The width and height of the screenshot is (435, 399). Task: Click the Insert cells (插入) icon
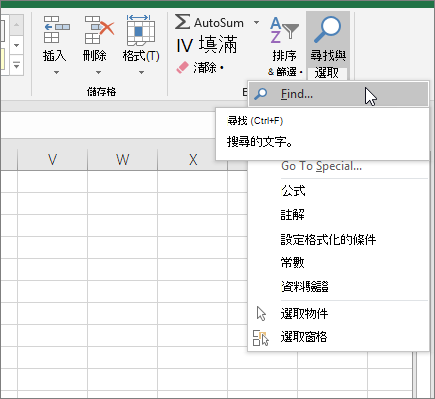(56, 30)
